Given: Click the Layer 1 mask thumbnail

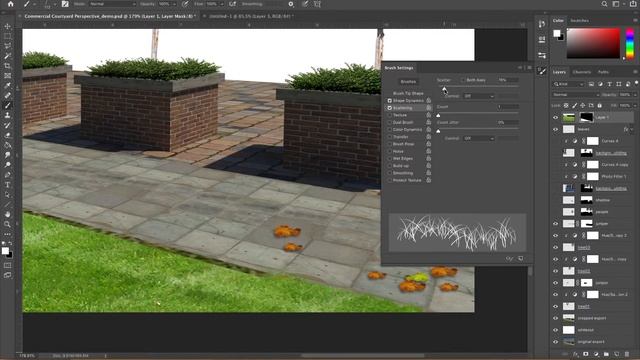Looking at the screenshot, I should (586, 118).
